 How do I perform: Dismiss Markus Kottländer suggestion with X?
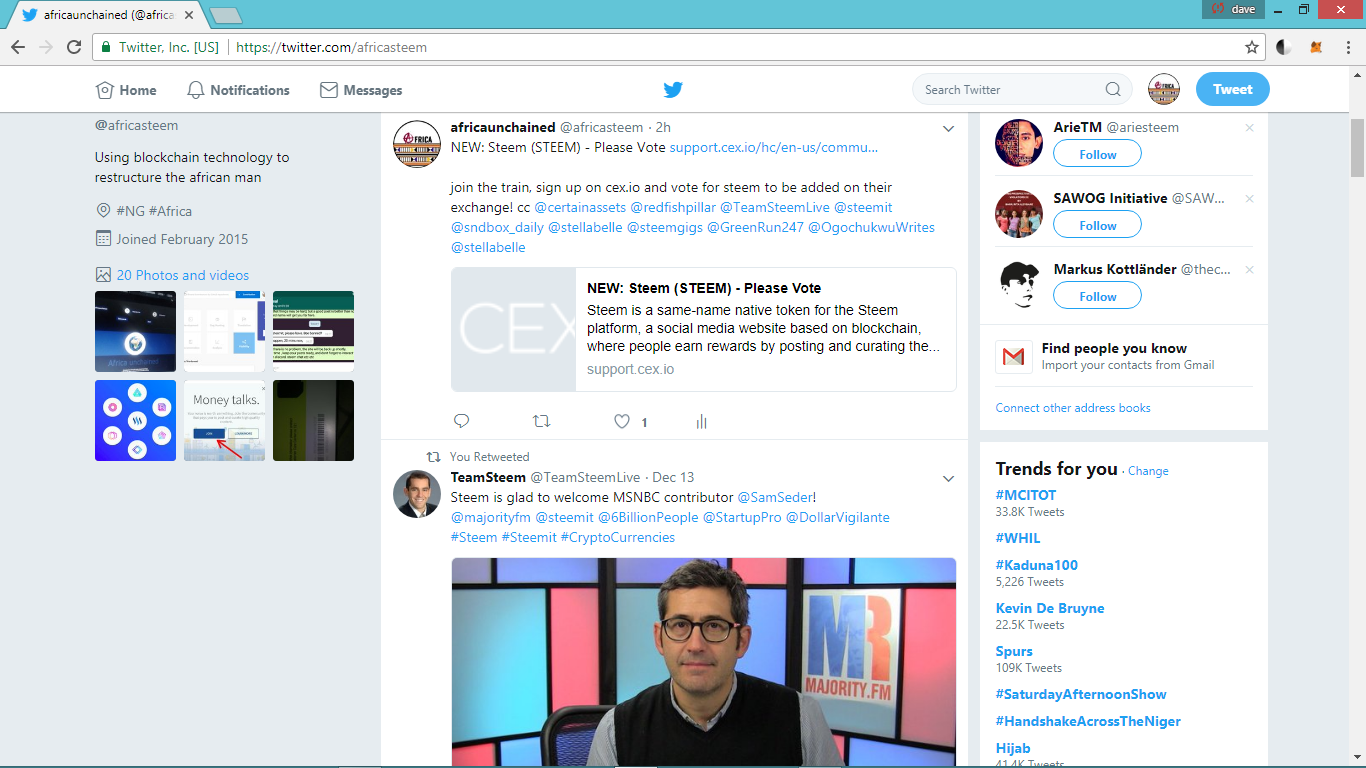(1249, 270)
